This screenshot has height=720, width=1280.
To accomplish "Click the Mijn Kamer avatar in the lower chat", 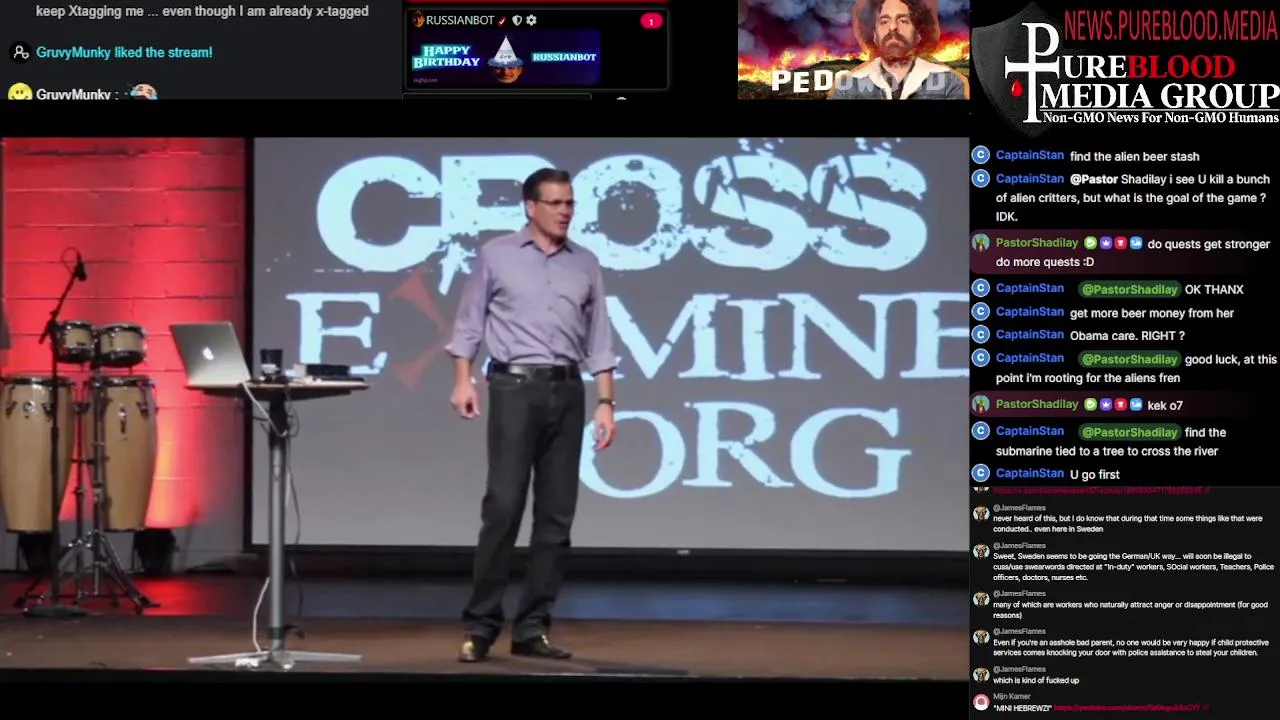I will (981, 702).
